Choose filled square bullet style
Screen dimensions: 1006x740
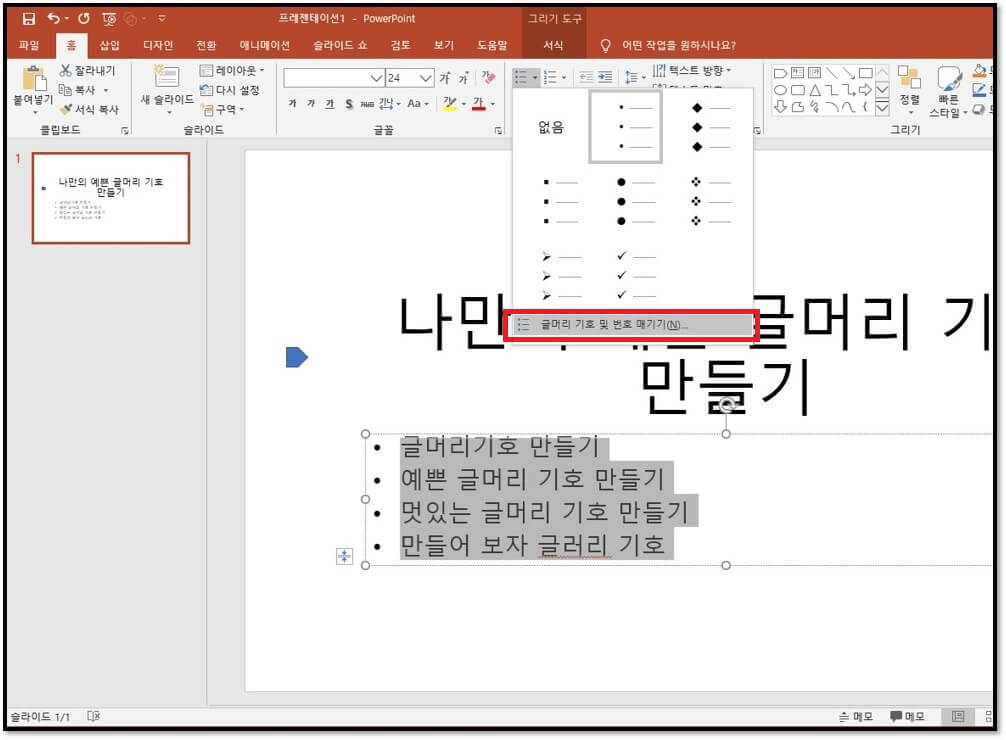tap(560, 202)
